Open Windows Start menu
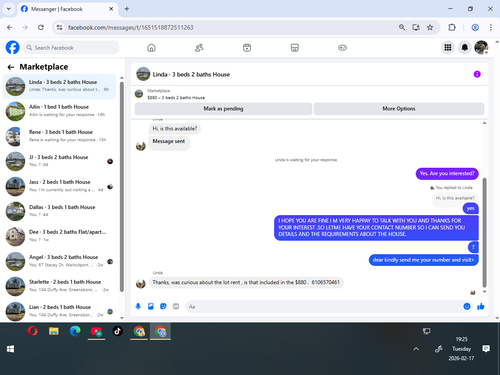This screenshot has width=500, height=375. tap(10, 349)
